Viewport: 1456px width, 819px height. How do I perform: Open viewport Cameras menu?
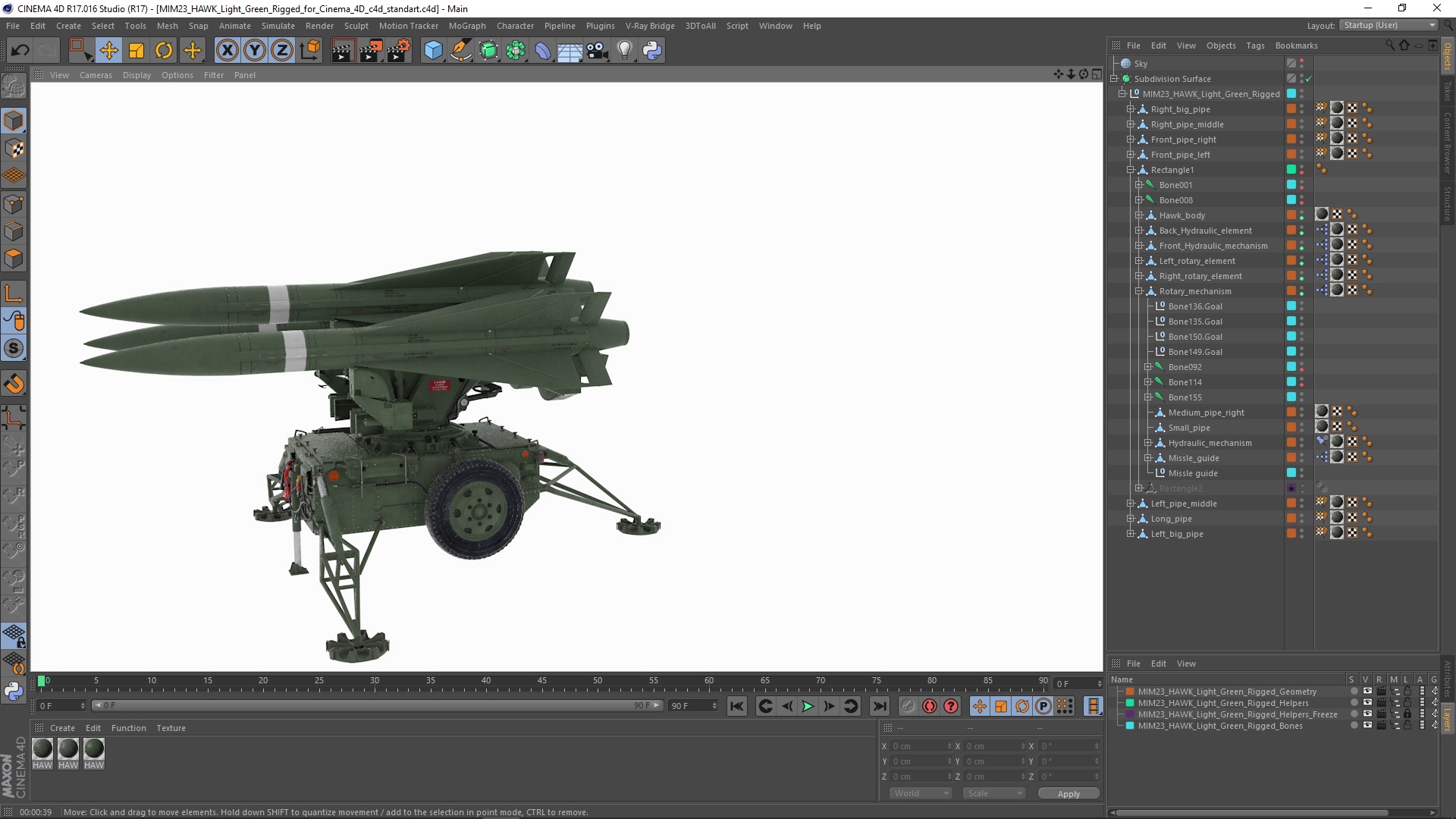96,75
